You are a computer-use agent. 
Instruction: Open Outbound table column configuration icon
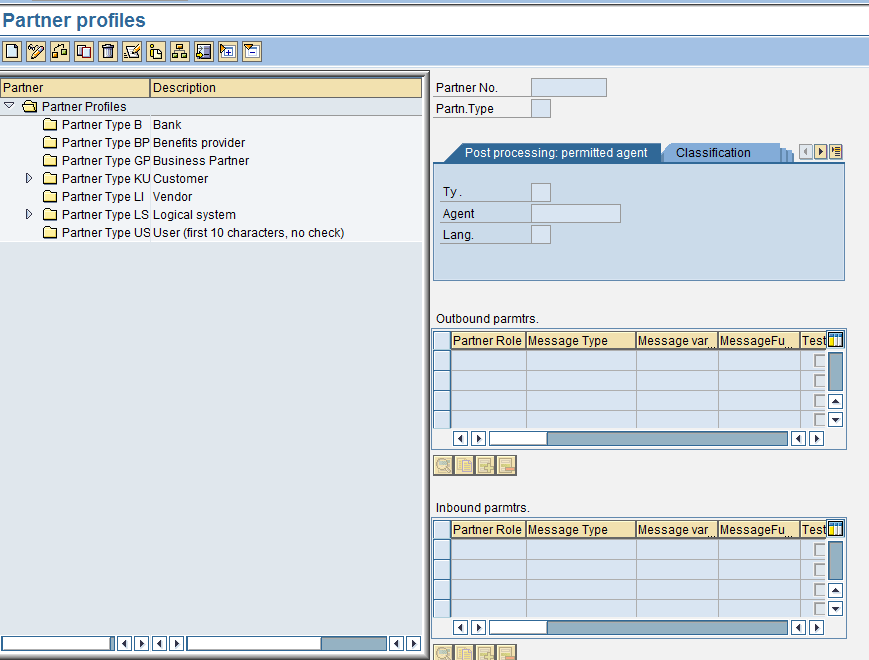(x=836, y=340)
